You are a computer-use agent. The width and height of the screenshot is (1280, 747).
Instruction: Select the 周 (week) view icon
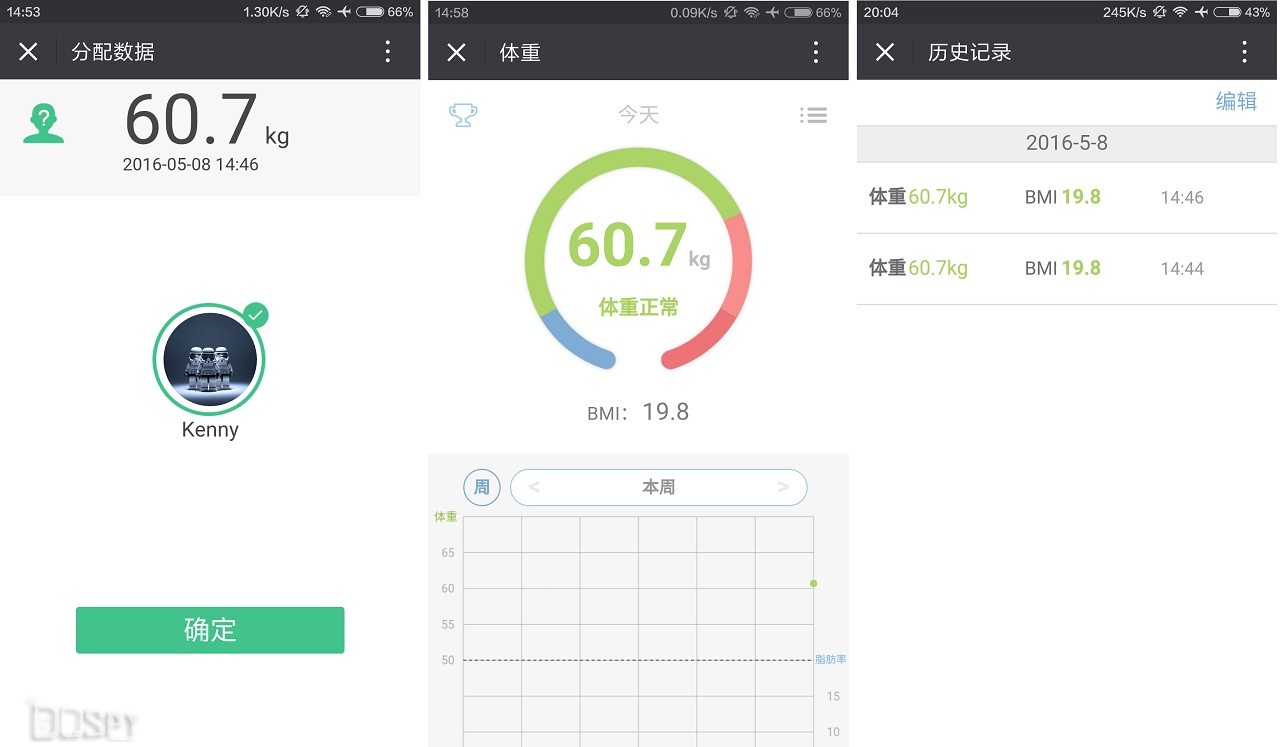click(481, 487)
